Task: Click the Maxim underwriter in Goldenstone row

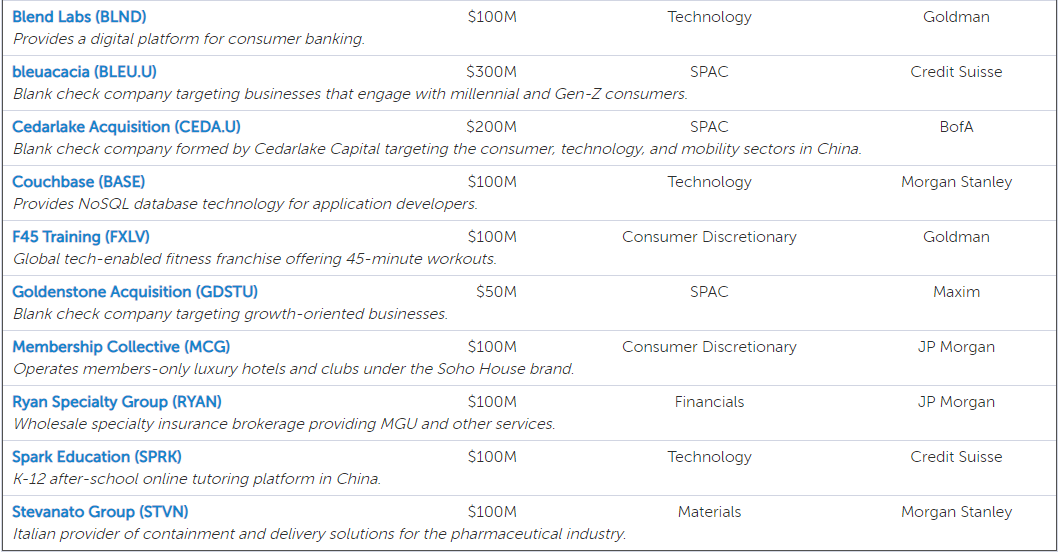Action: pyautogui.click(x=957, y=292)
